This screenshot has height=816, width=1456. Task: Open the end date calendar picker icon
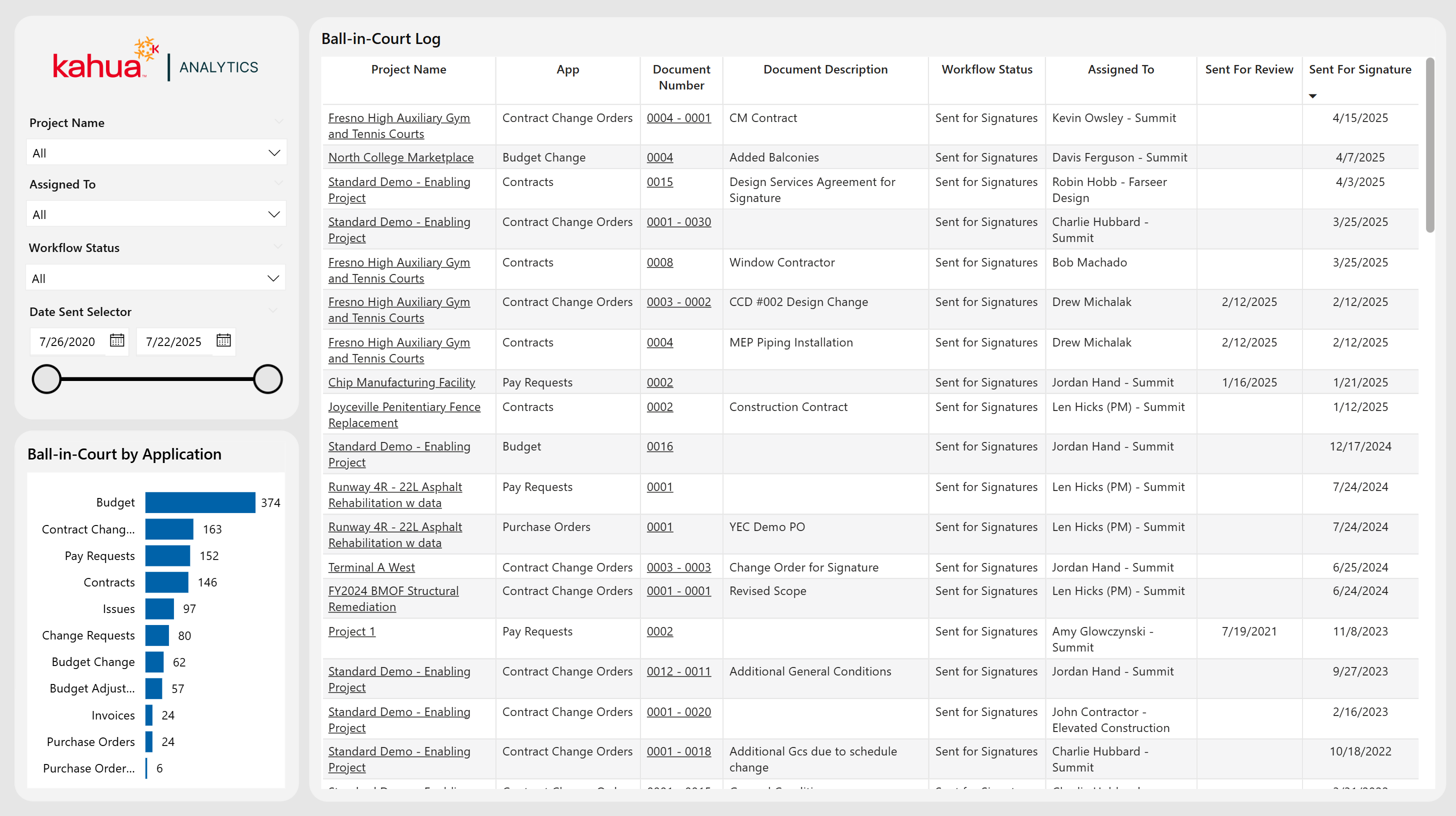[x=223, y=341]
